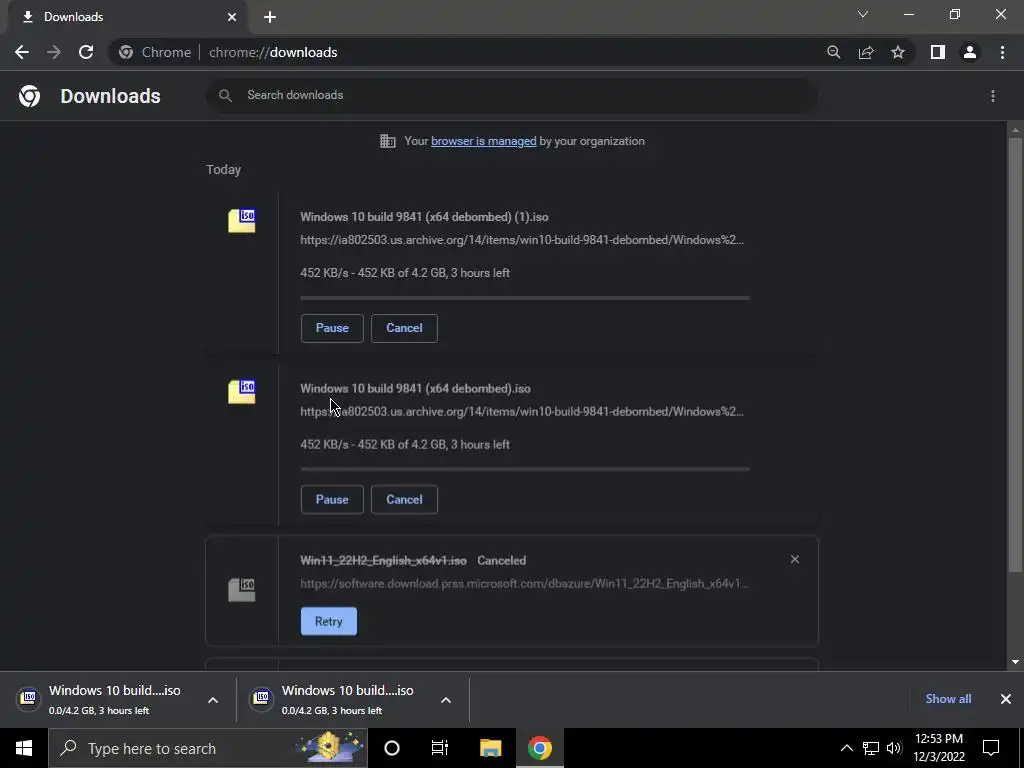Open Chrome's three-dot menu in toolbar
The height and width of the screenshot is (768, 1024).
[x=1002, y=52]
